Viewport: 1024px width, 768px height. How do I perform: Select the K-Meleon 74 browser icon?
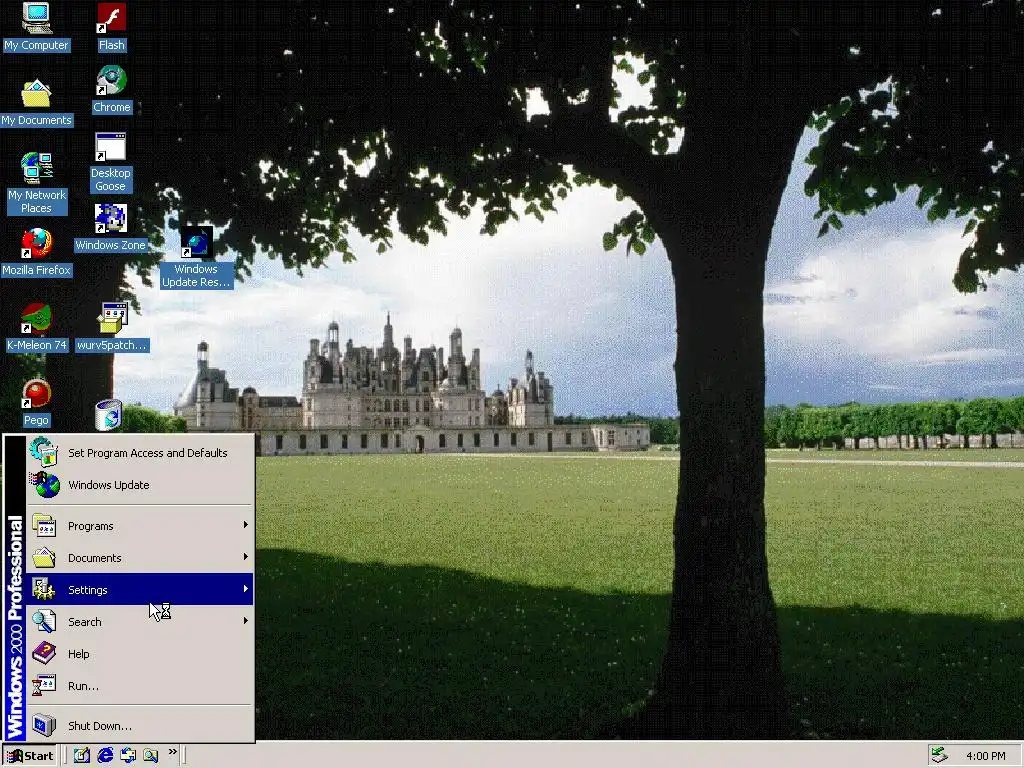pyautogui.click(x=37, y=319)
